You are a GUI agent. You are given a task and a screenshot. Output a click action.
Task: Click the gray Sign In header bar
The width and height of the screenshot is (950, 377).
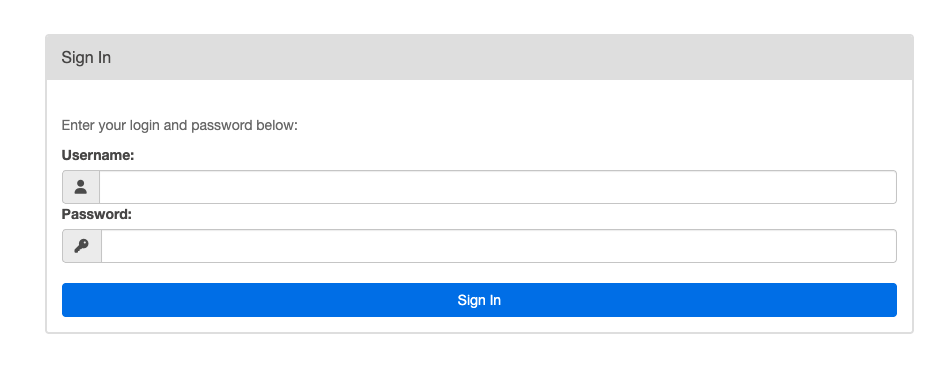[479, 57]
